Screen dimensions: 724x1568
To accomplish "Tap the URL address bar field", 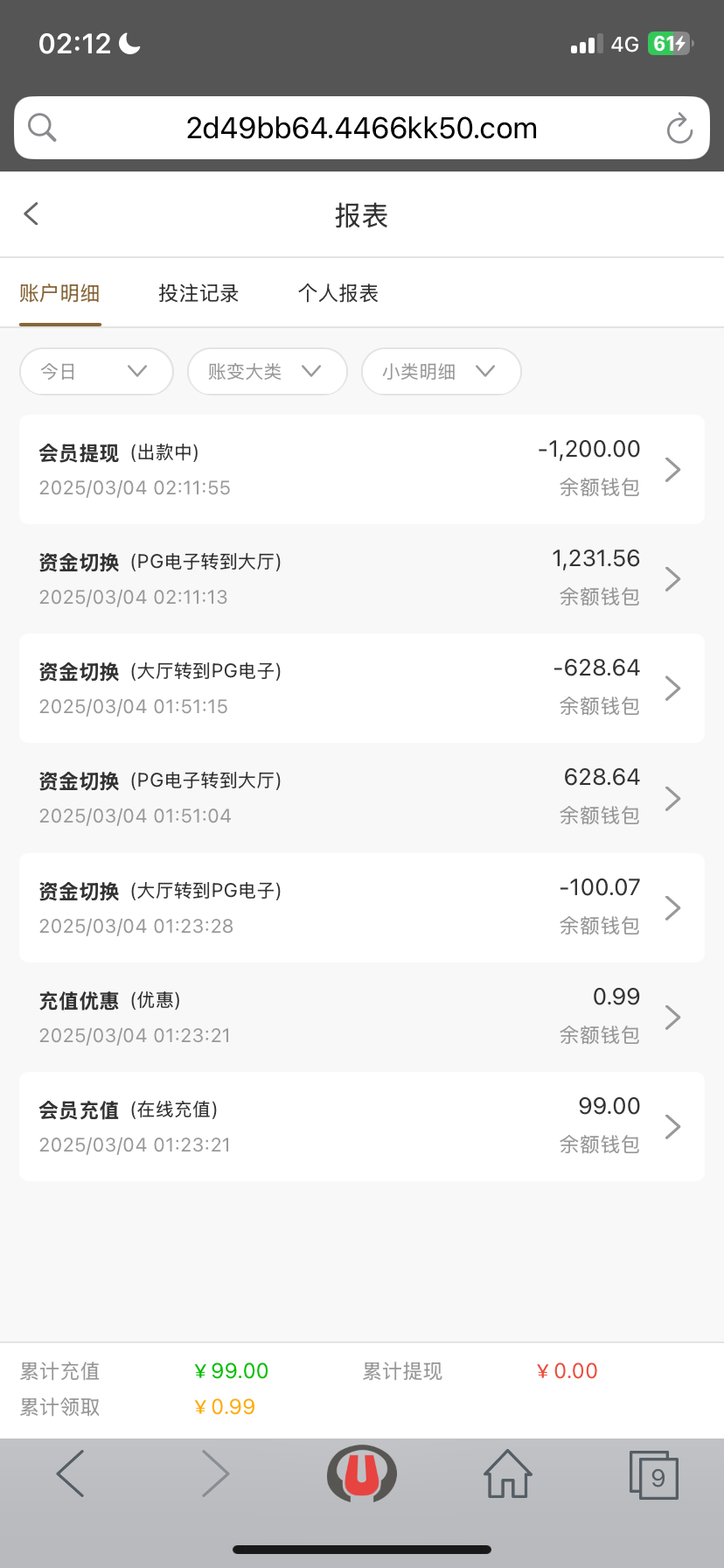I will coord(362,129).
